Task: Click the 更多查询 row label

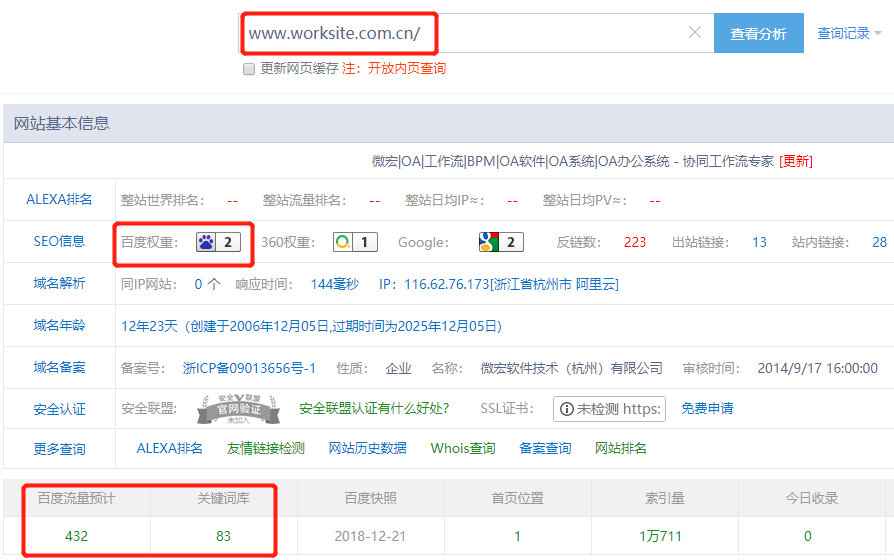Action: [59, 449]
